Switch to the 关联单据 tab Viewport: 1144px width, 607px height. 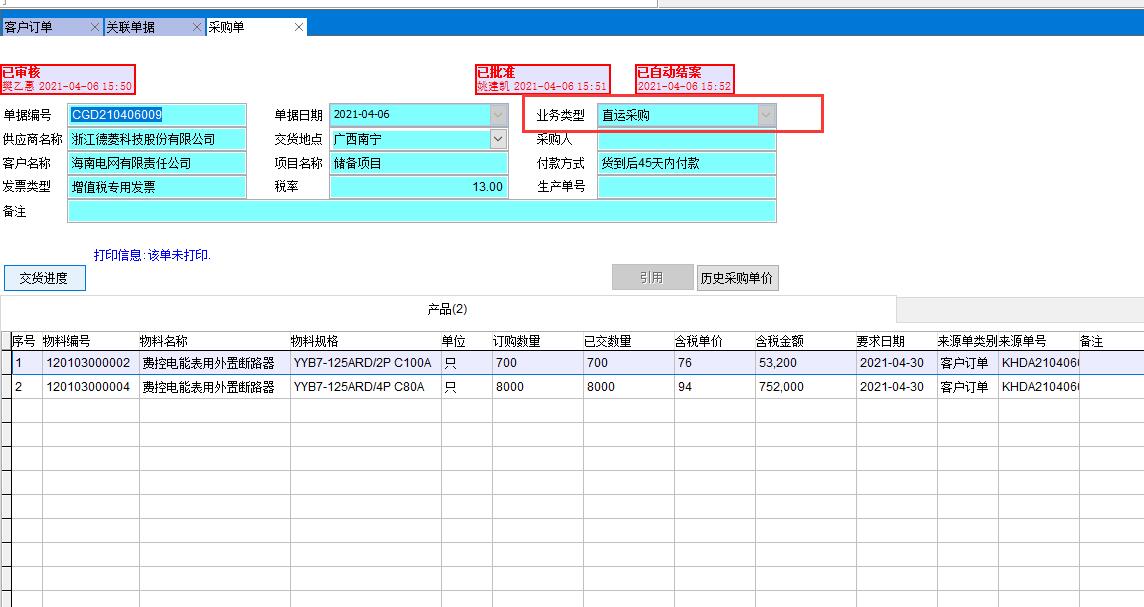pos(140,27)
